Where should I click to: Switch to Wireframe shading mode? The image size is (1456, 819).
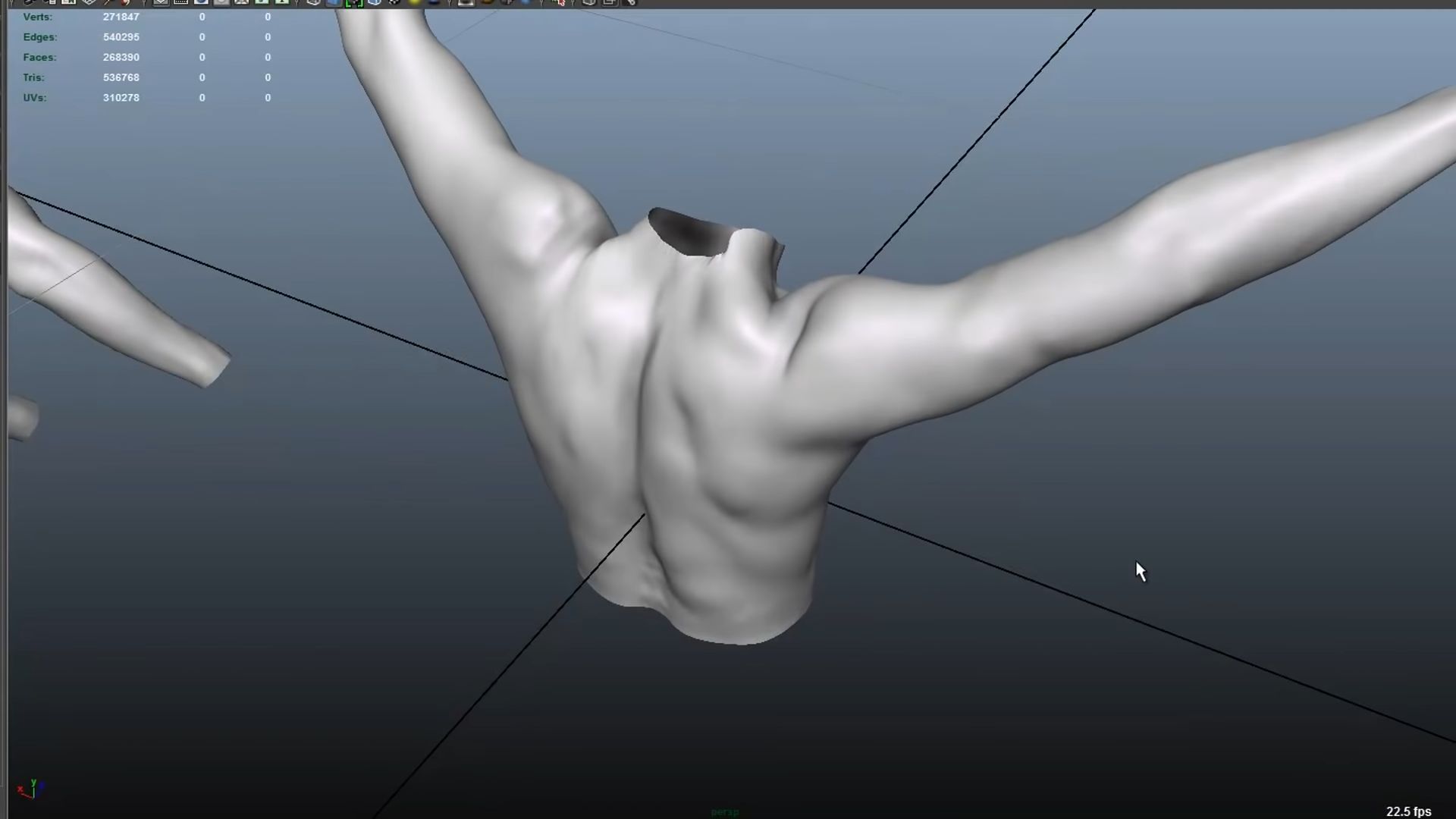[x=313, y=2]
